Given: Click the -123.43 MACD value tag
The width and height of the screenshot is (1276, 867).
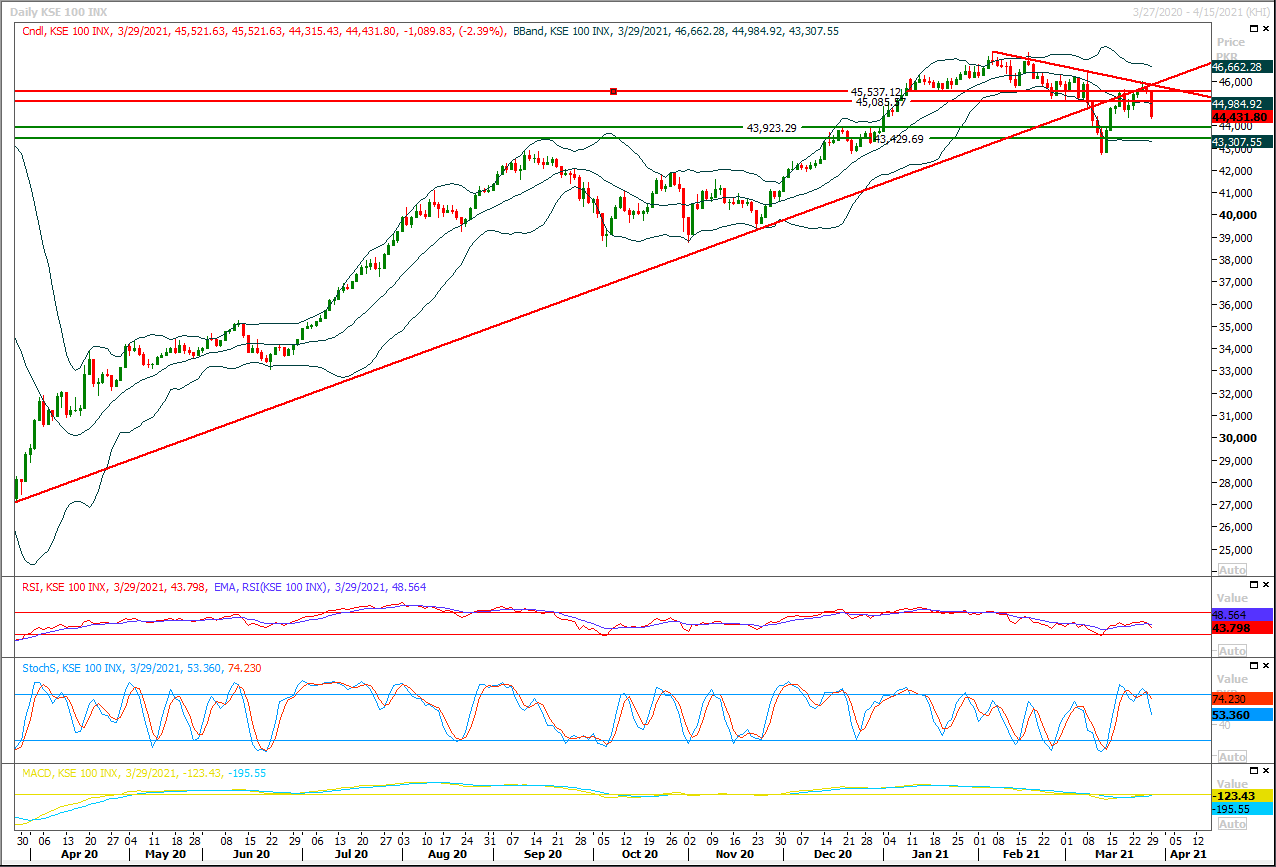Looking at the screenshot, I should point(1240,795).
